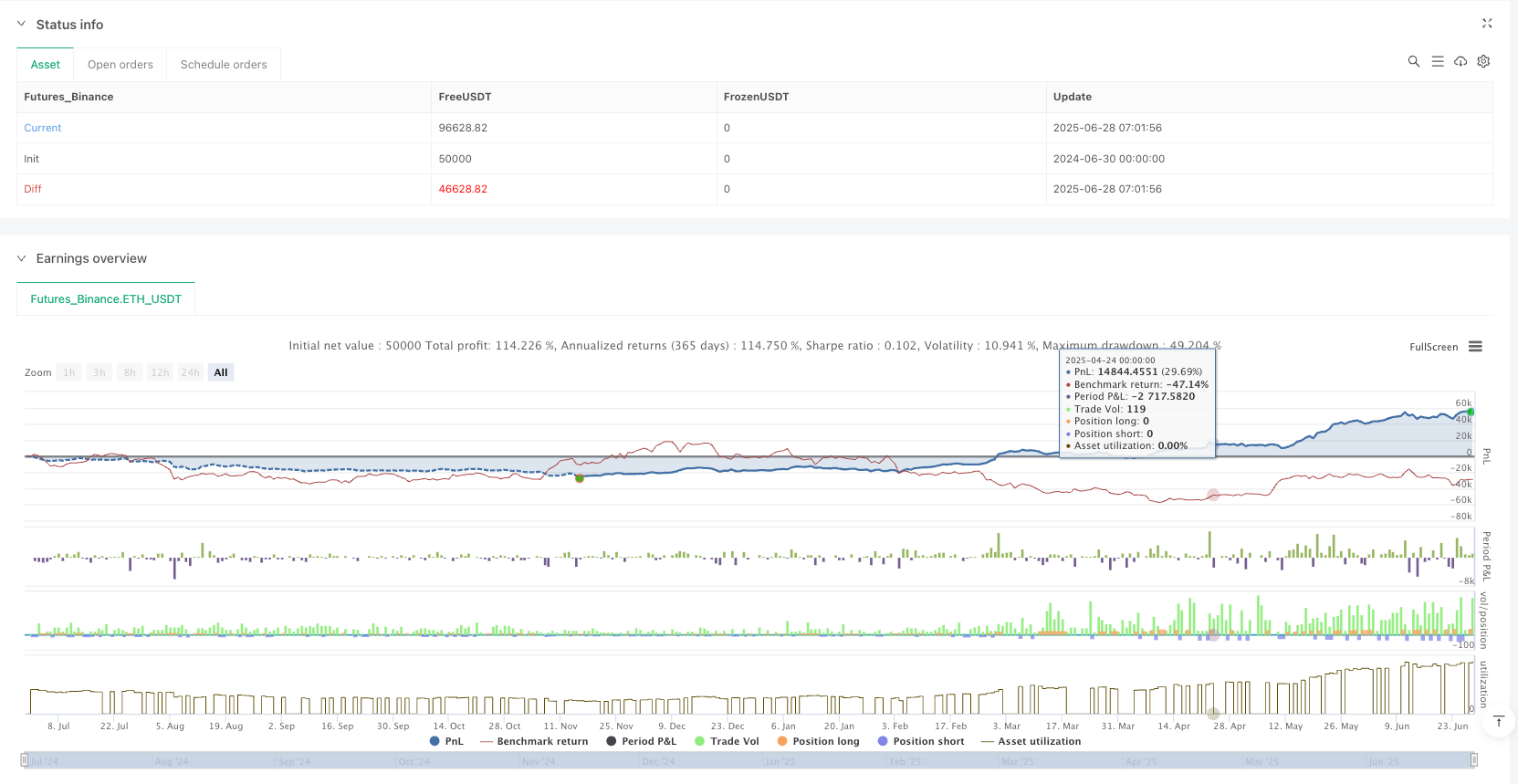The width and height of the screenshot is (1518, 784).
Task: Hide the Benchmark return series
Action: click(534, 741)
